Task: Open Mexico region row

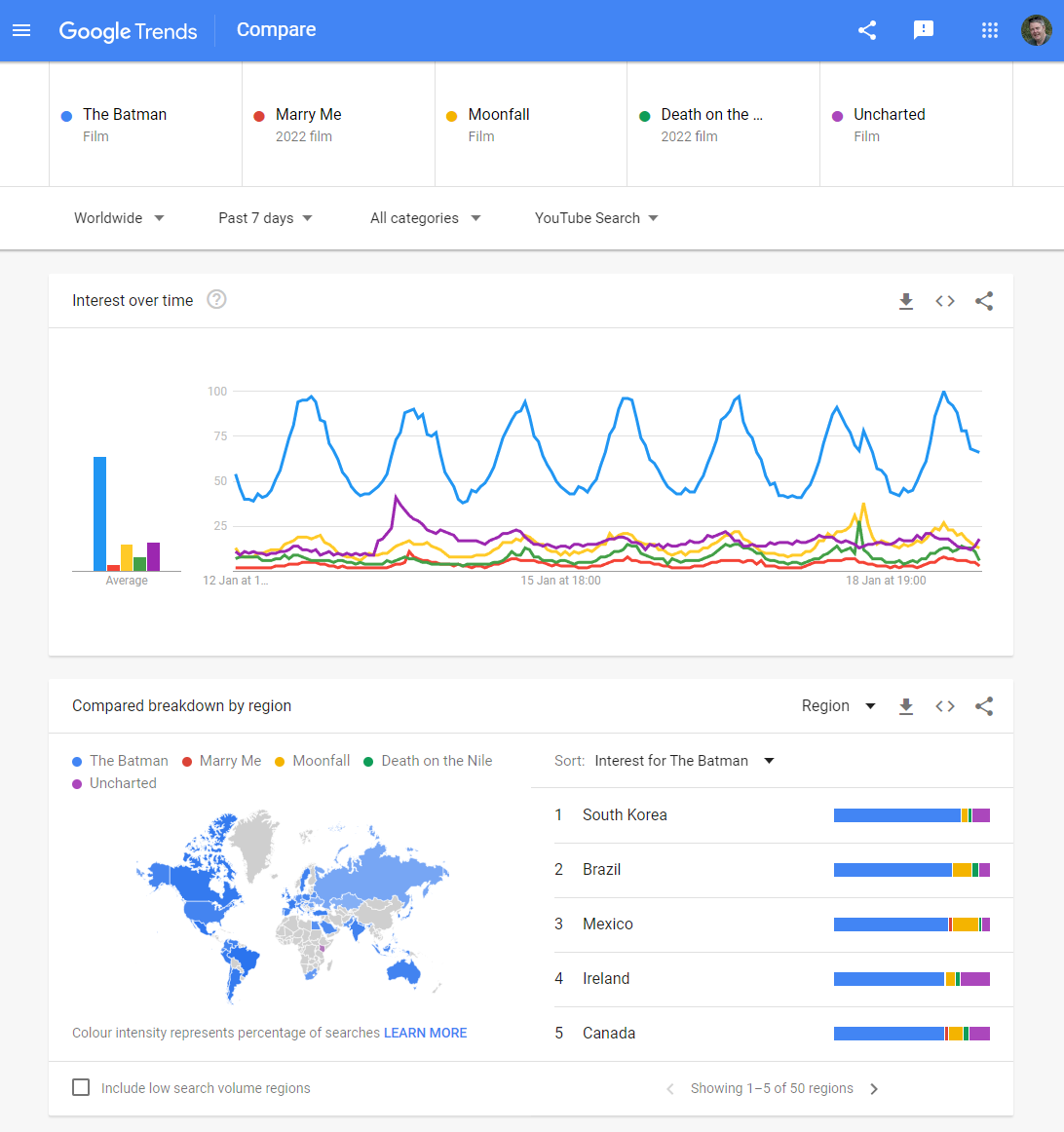Action: 783,924
